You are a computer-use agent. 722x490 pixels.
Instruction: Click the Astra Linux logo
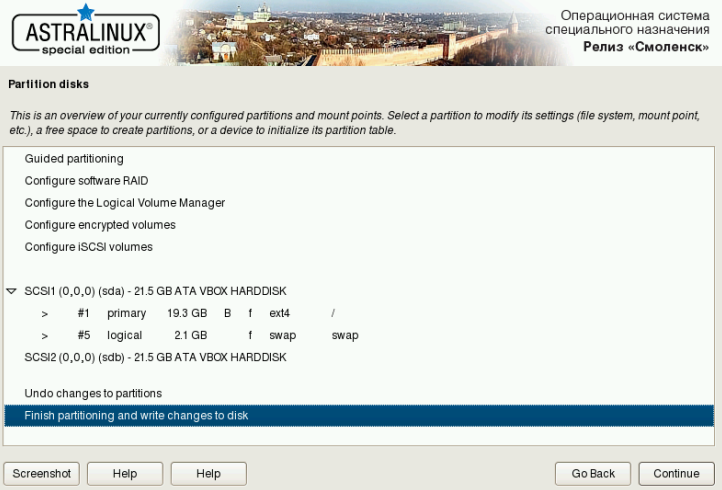[86, 31]
